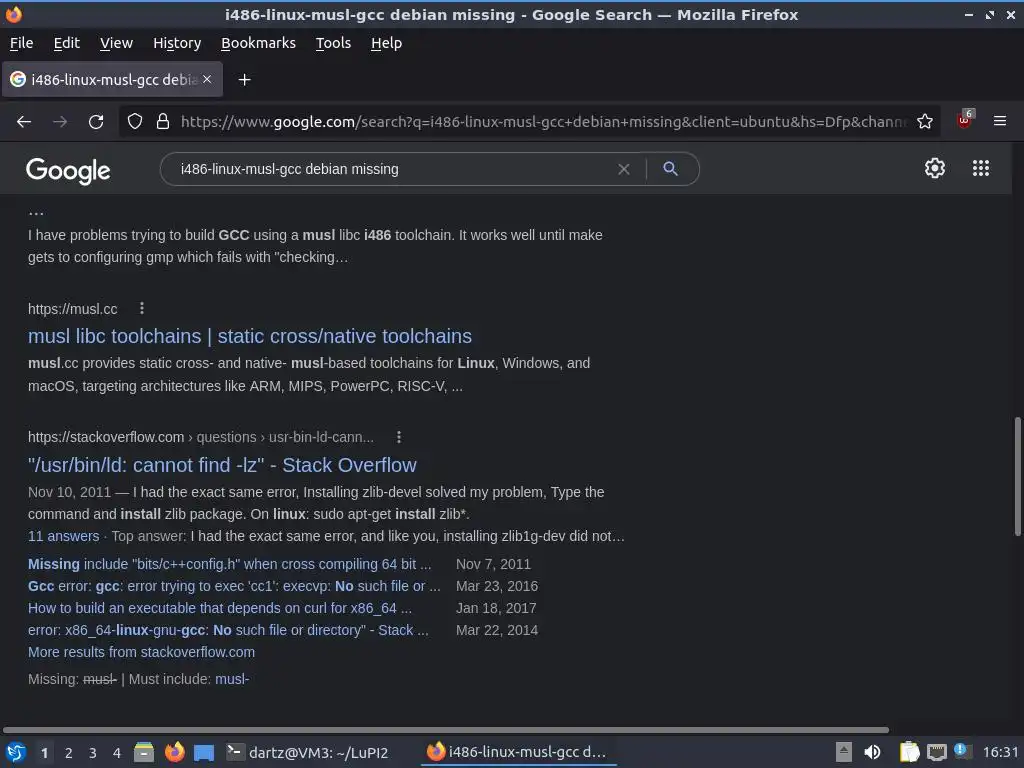Open a new tab
The width and height of the screenshot is (1024, 768).
tap(244, 80)
